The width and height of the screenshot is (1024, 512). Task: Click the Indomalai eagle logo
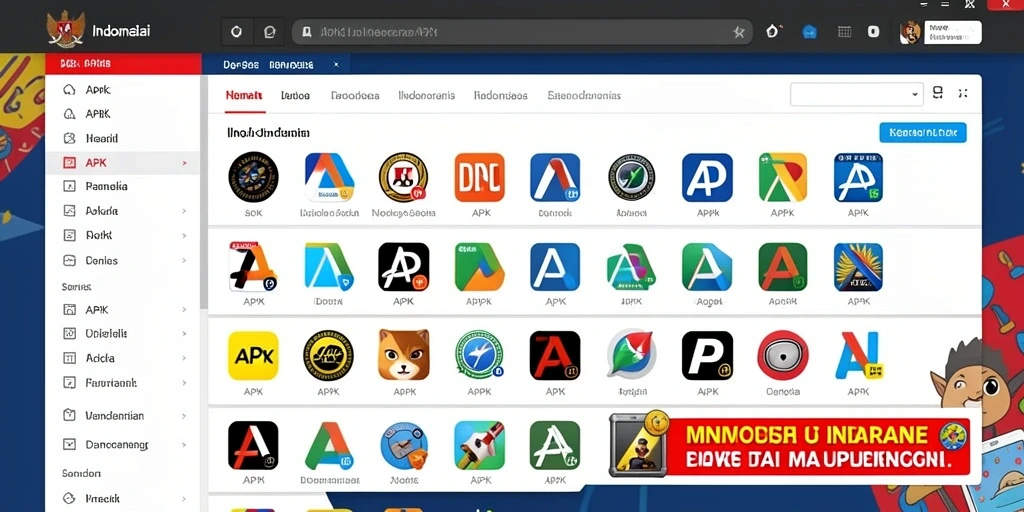pyautogui.click(x=65, y=29)
